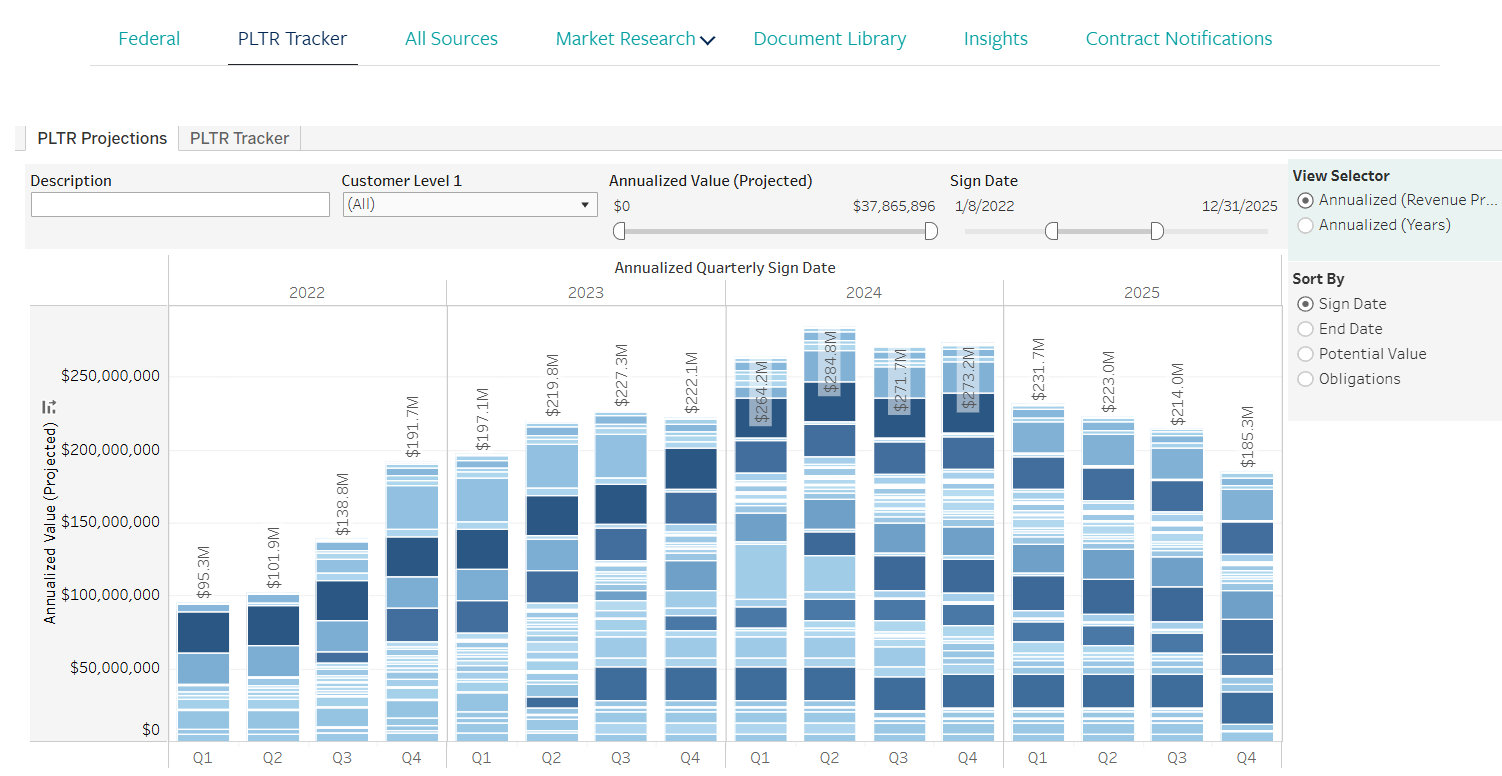Open the Federal tab

tap(149, 39)
